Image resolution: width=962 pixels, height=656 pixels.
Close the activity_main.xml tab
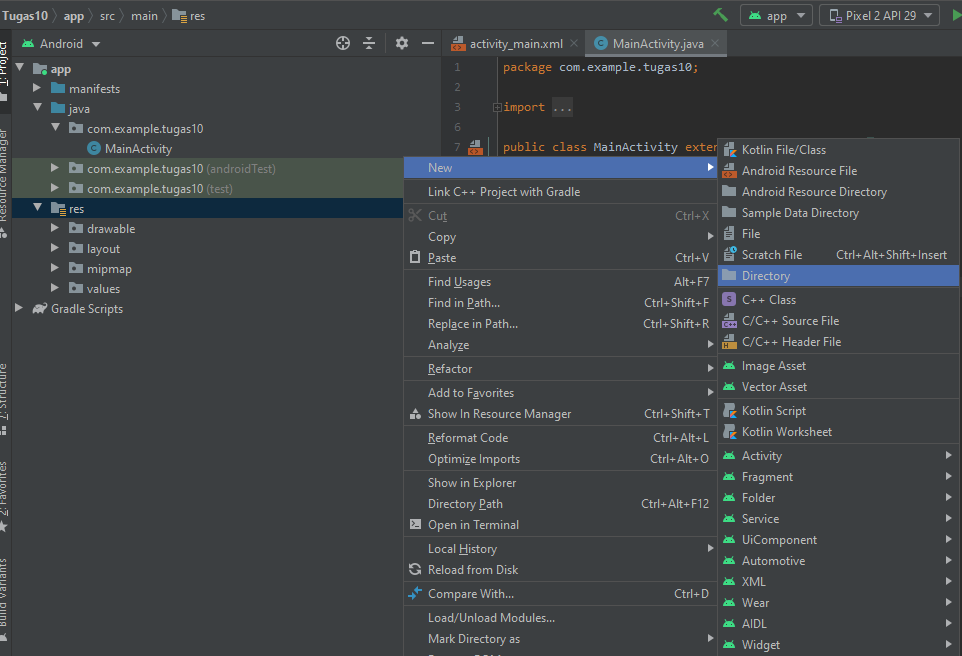tap(574, 43)
